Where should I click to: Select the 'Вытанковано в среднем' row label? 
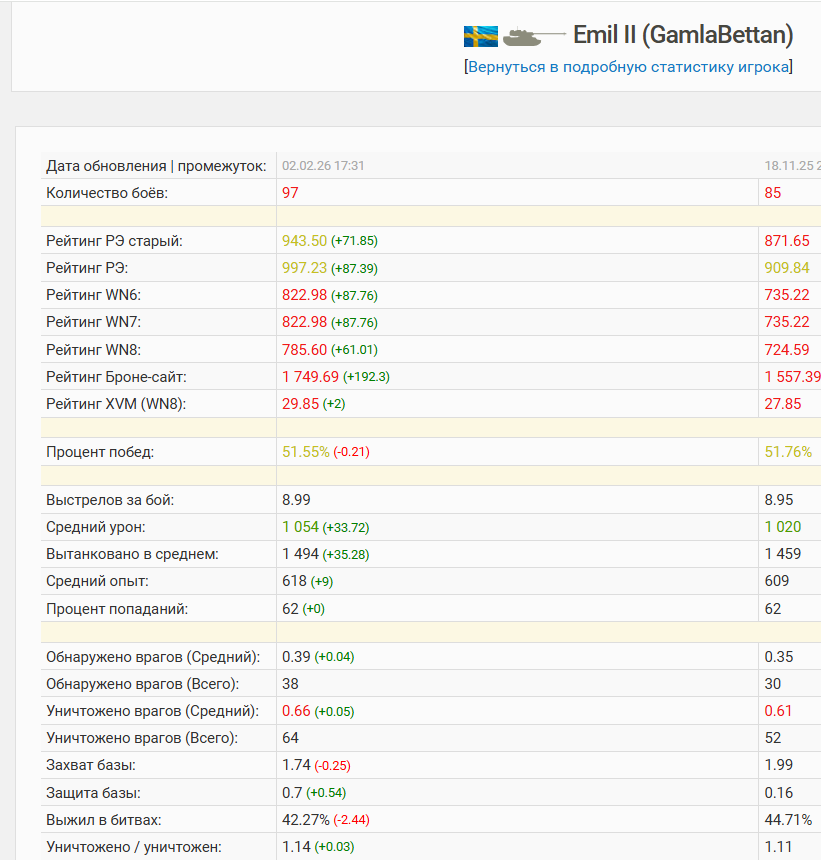point(132,554)
